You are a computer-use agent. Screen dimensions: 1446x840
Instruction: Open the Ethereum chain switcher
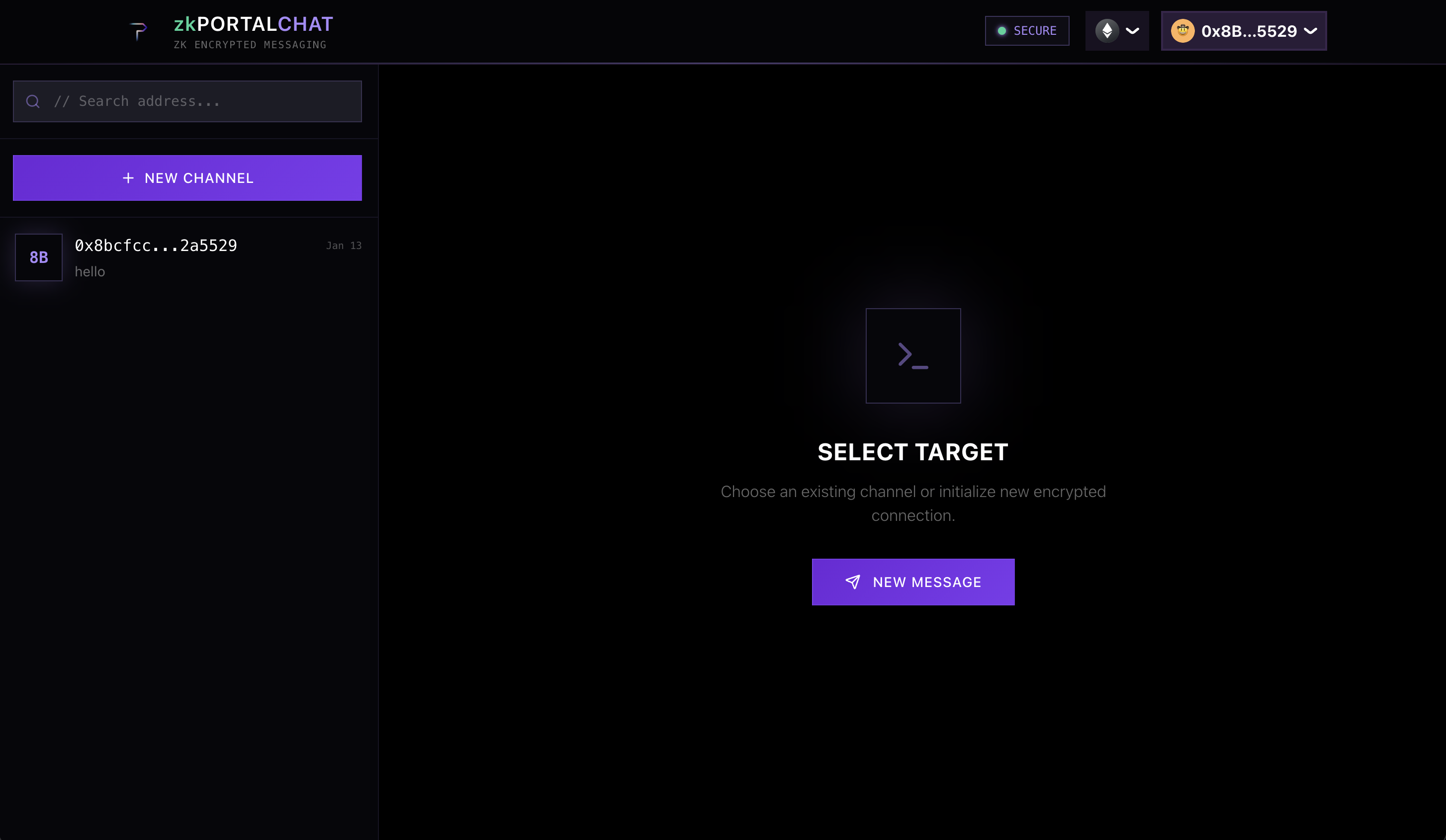[1117, 30]
